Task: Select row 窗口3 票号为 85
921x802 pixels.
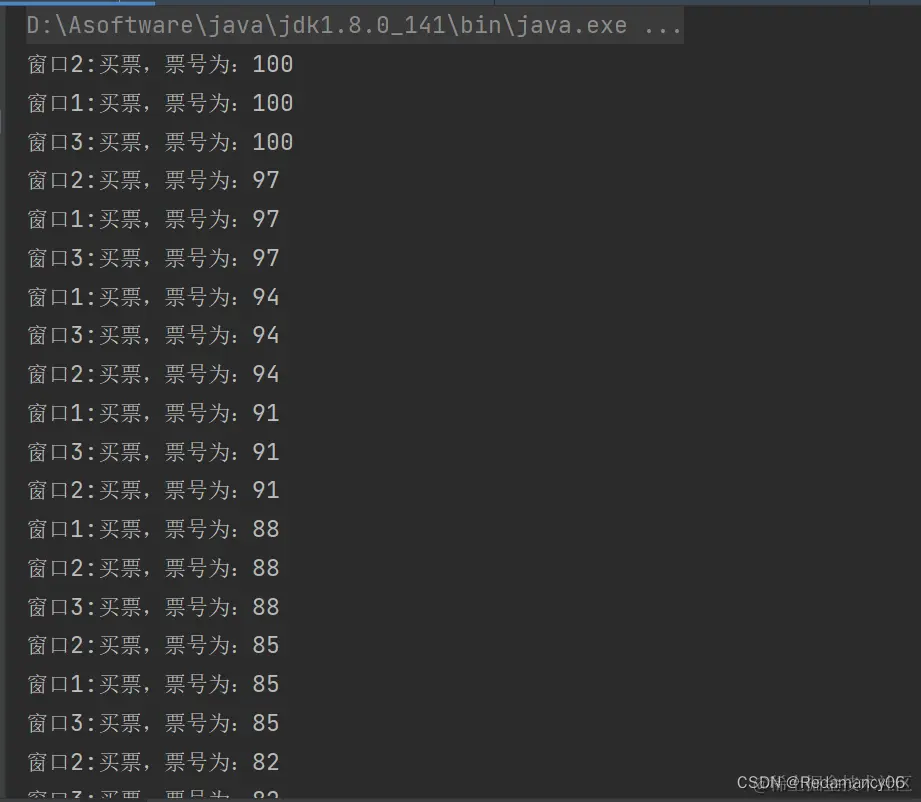Action: (153, 723)
